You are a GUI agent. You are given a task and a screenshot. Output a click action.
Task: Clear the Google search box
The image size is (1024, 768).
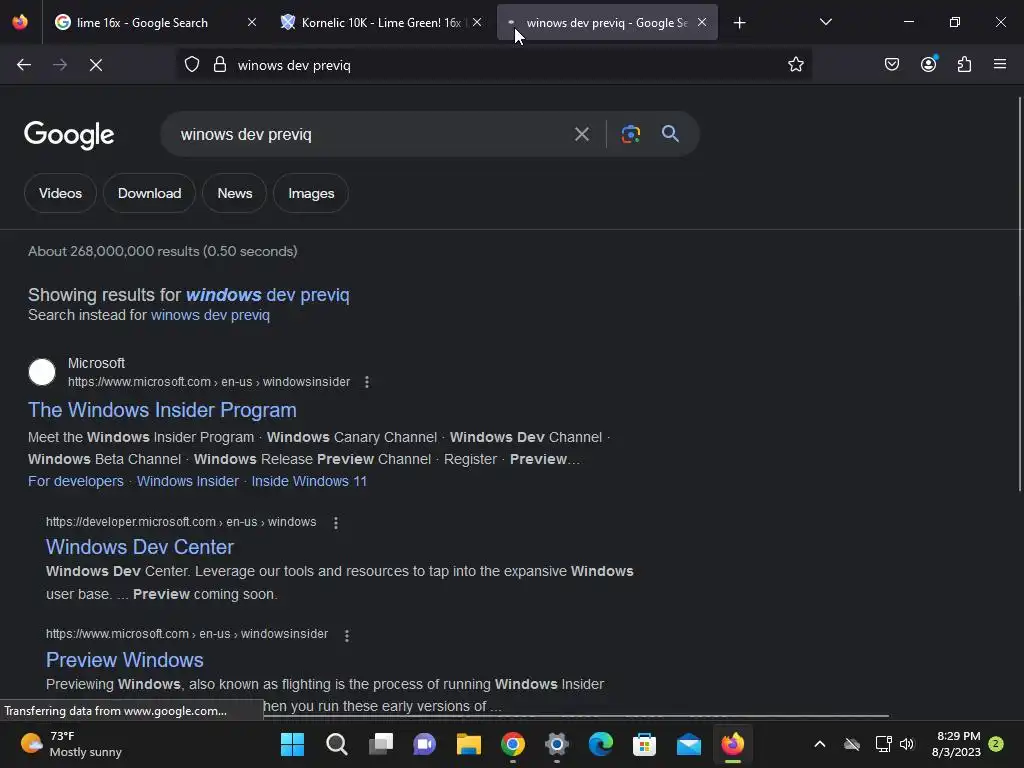pos(581,134)
